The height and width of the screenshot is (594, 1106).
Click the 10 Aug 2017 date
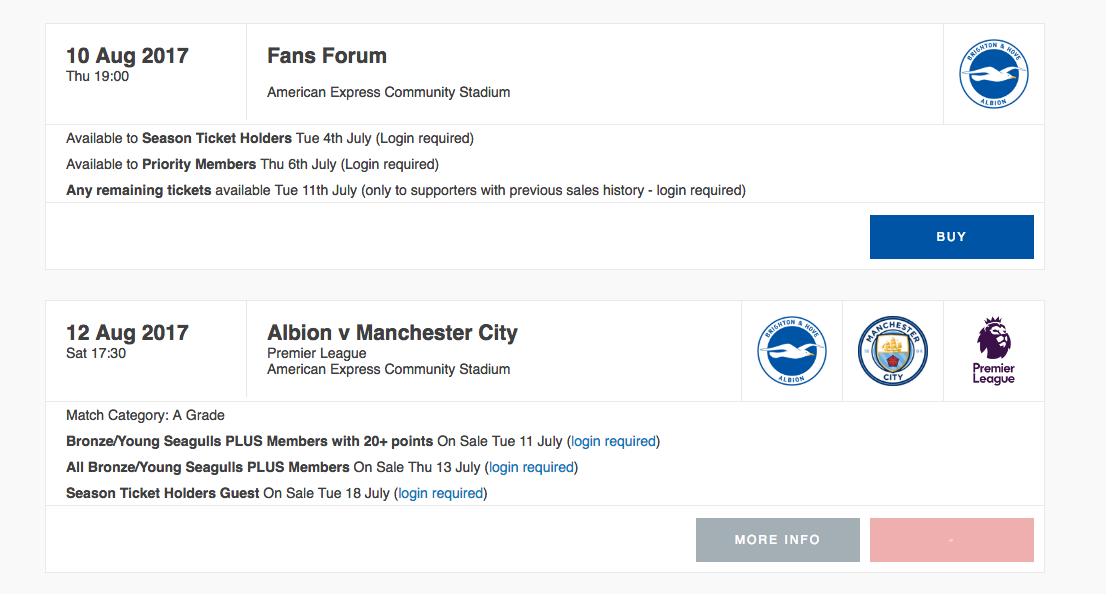click(127, 56)
